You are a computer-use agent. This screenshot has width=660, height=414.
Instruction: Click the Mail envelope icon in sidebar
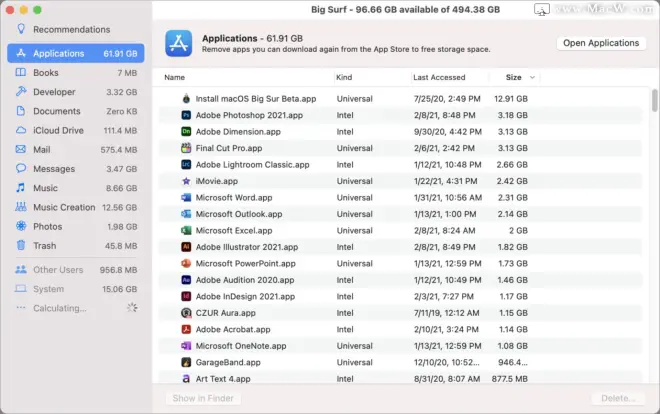[21, 149]
